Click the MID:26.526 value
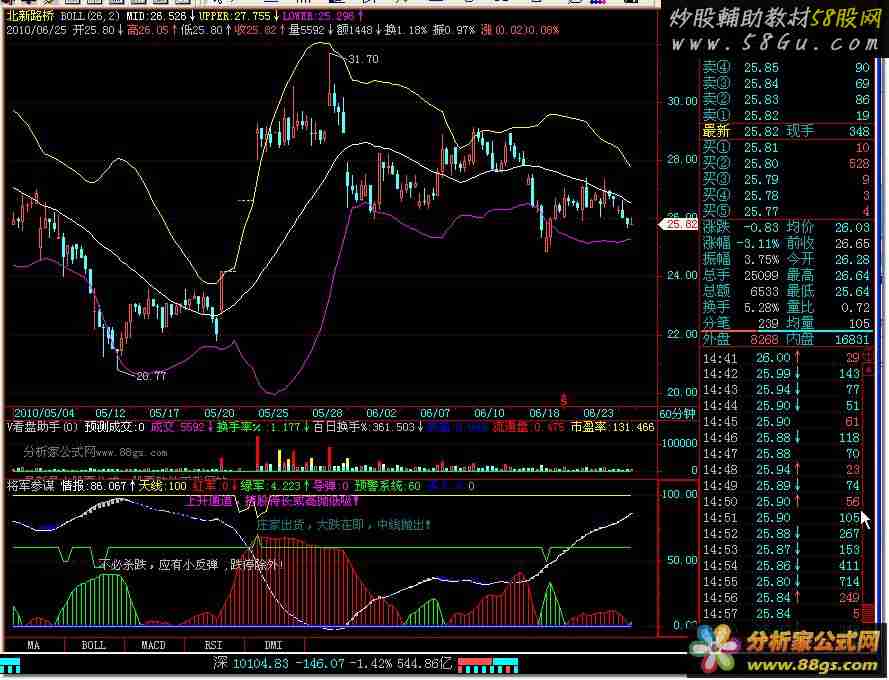This screenshot has width=889, height=680. point(156,16)
